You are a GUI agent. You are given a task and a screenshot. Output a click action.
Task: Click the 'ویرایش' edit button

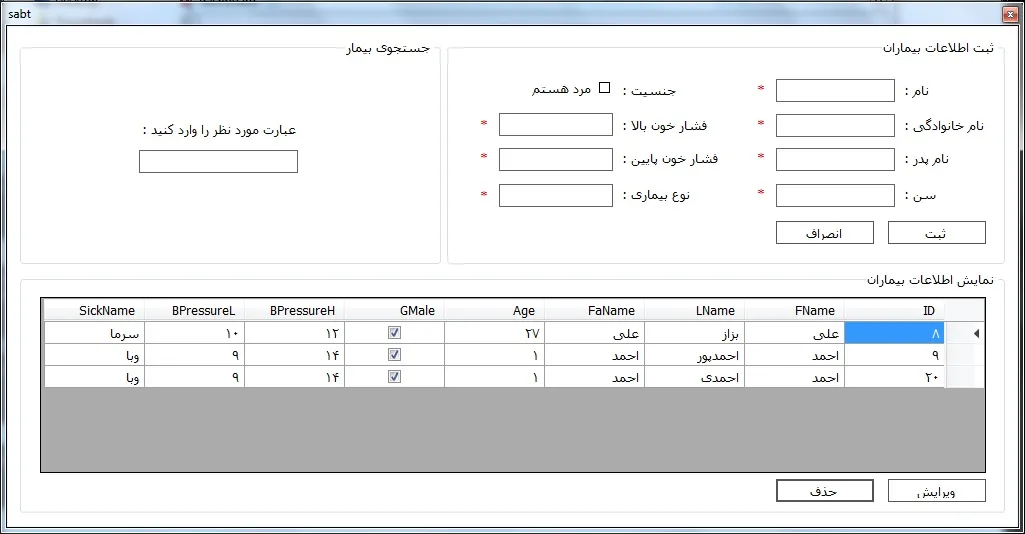pyautogui.click(x=936, y=491)
